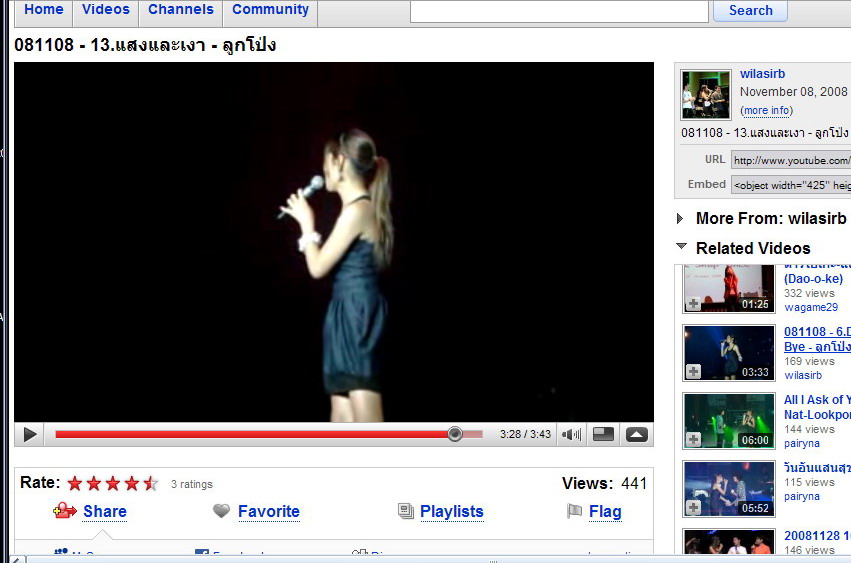Open the Share link
The height and width of the screenshot is (563, 851).
105,511
